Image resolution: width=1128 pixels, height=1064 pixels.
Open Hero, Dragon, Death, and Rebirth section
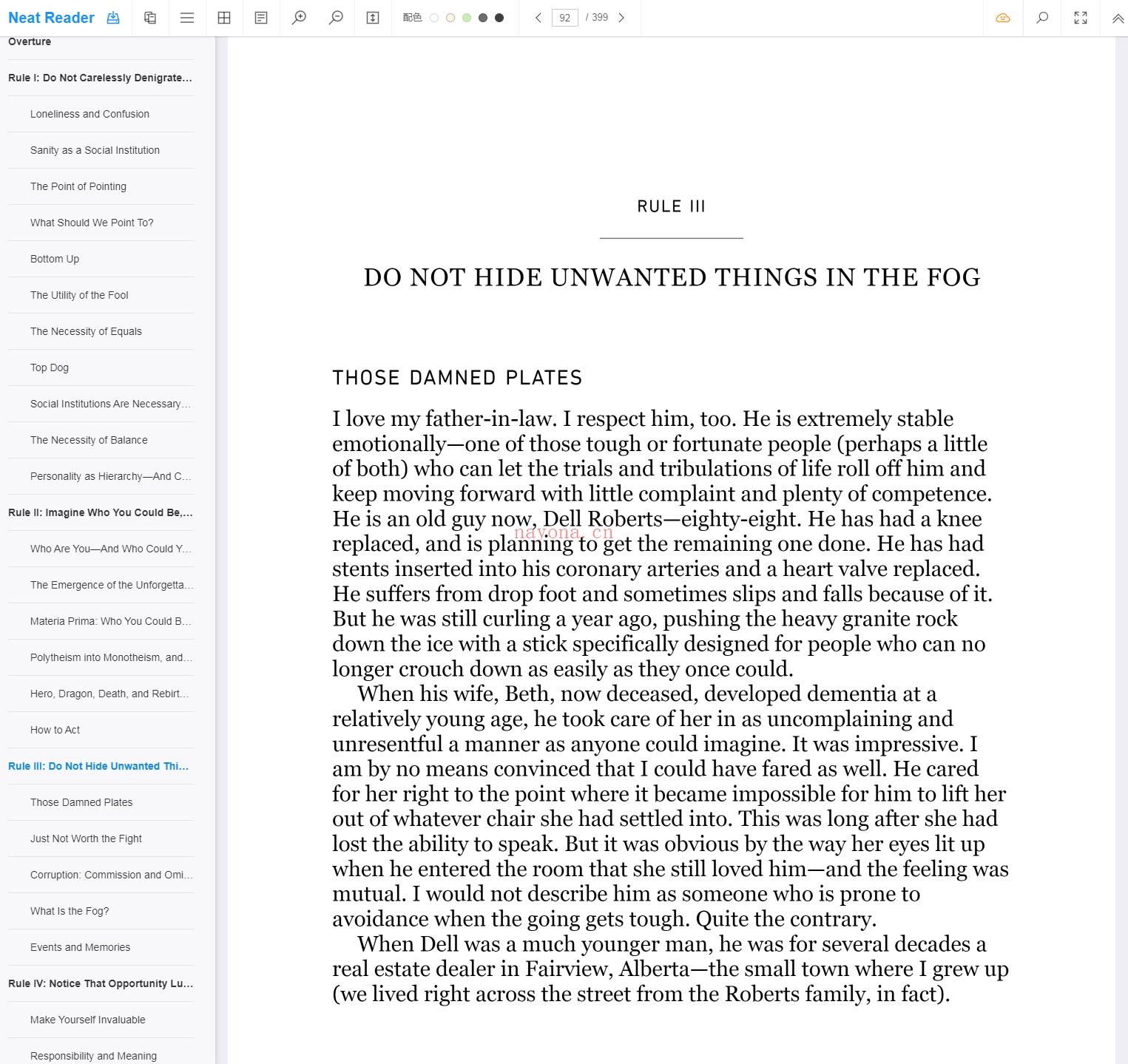(109, 694)
